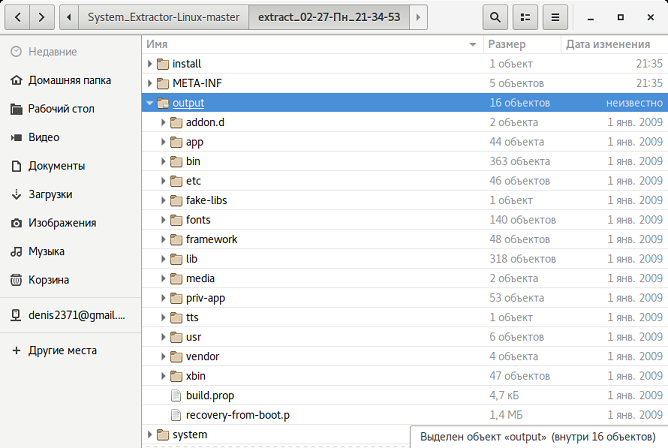Collapse the output folder

[x=150, y=103]
